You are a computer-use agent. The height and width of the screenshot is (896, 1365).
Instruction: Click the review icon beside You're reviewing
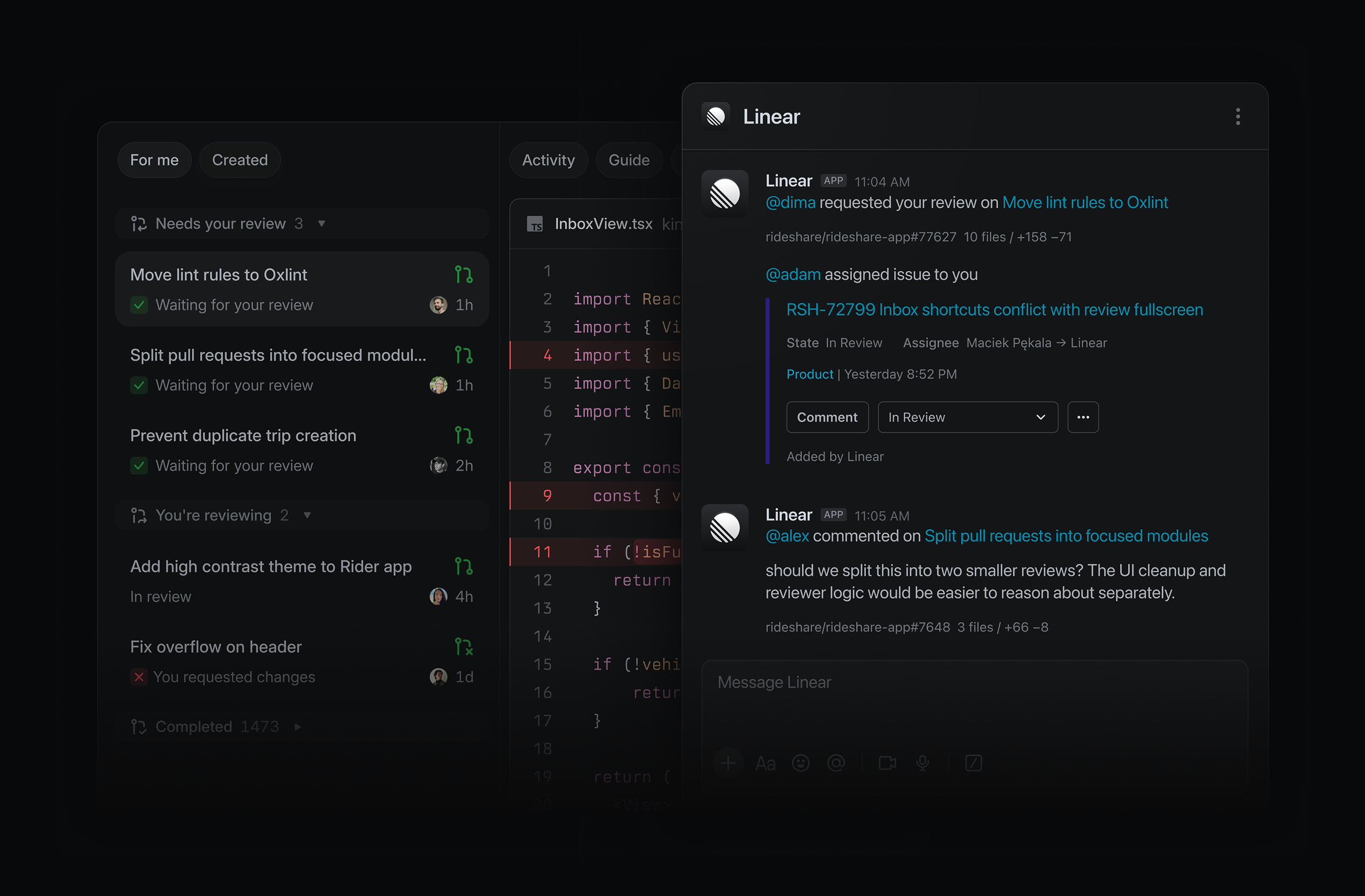tap(139, 515)
